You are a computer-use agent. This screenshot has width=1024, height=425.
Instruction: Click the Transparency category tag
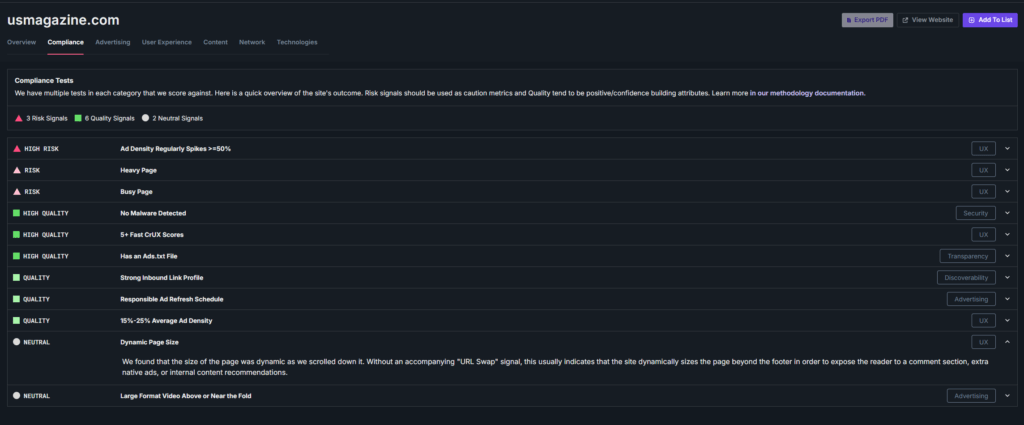click(967, 256)
